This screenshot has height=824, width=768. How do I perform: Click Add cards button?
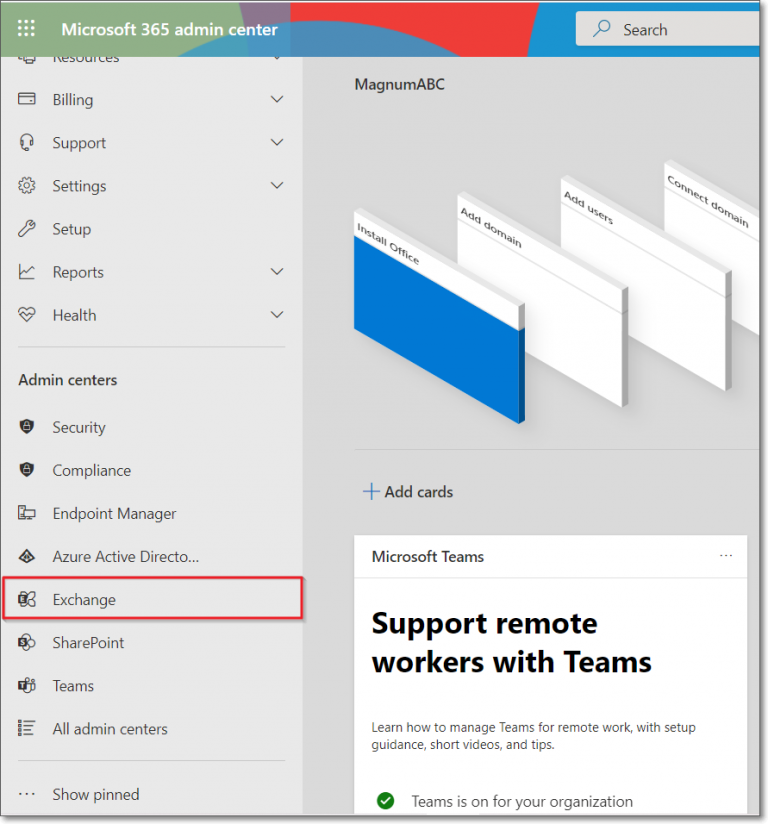408,491
